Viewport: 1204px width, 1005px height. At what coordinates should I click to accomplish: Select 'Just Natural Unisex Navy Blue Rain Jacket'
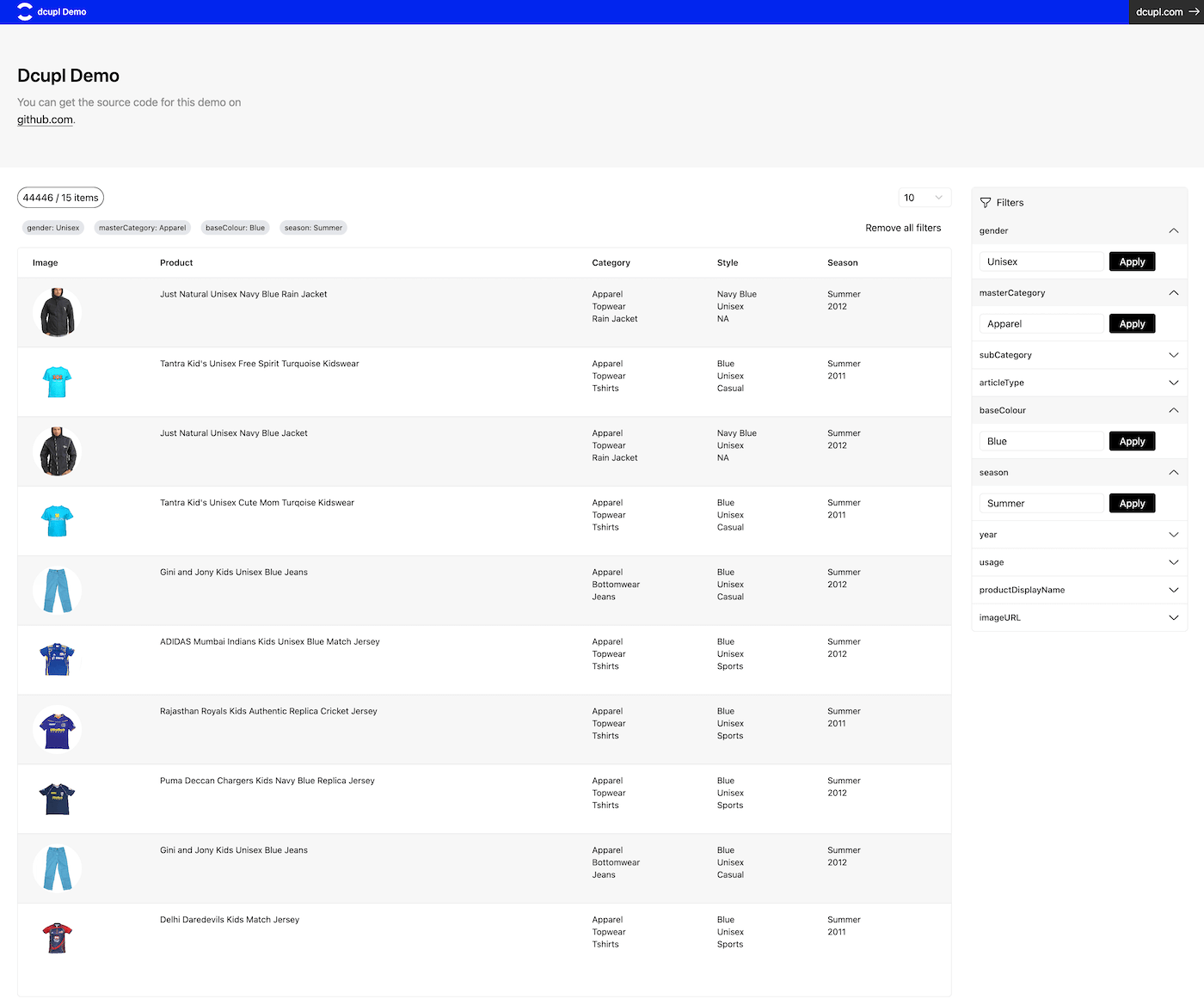tap(243, 294)
